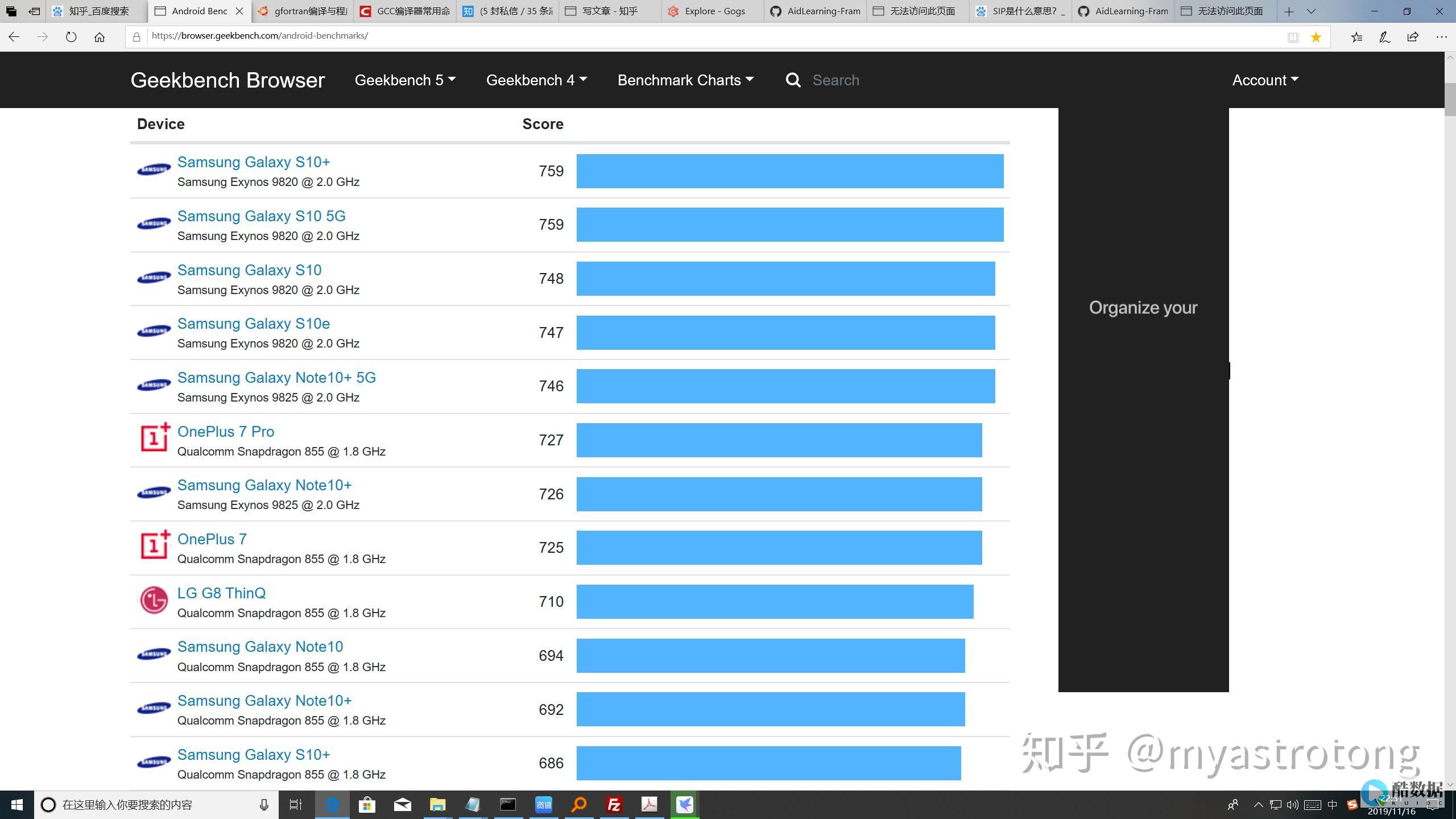Click the OnePlus 7 Pro logo
The height and width of the screenshot is (819, 1456).
(x=155, y=437)
